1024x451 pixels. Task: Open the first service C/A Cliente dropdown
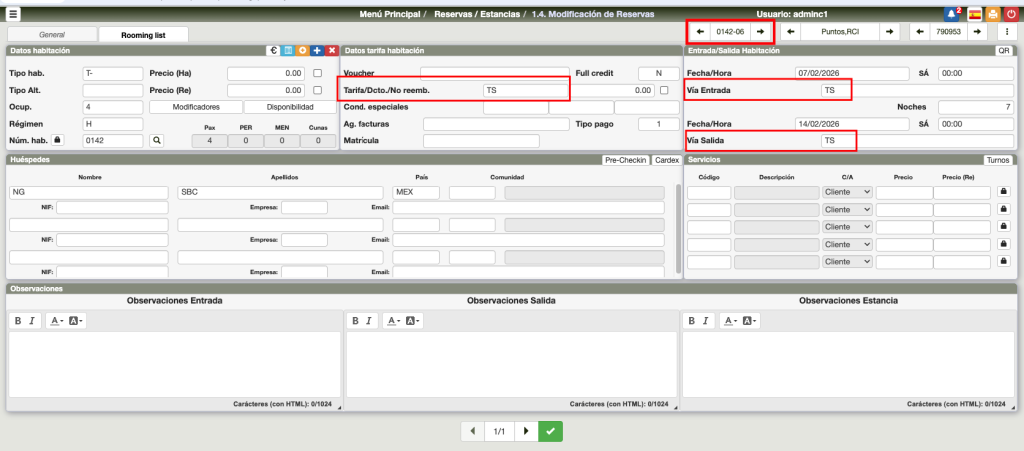coord(846,192)
